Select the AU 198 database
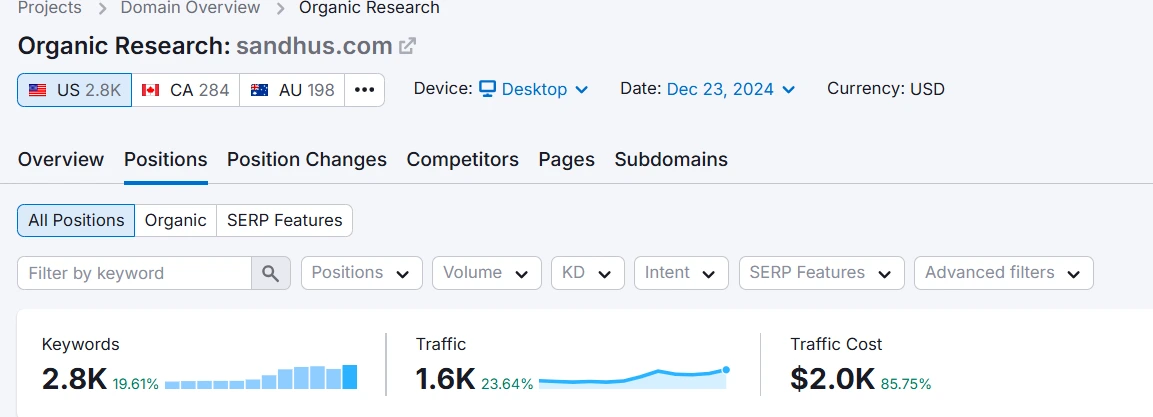The width and height of the screenshot is (1153, 417). click(x=292, y=90)
